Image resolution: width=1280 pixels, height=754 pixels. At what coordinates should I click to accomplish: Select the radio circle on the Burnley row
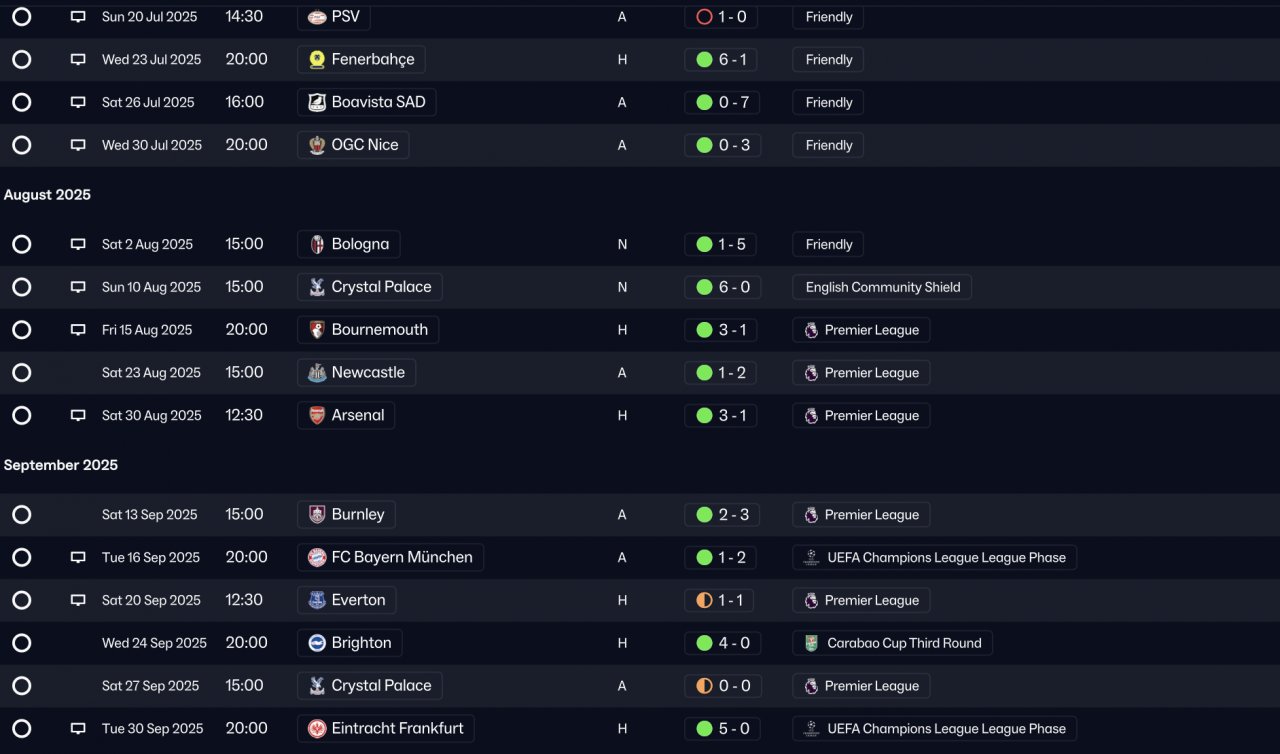point(22,515)
